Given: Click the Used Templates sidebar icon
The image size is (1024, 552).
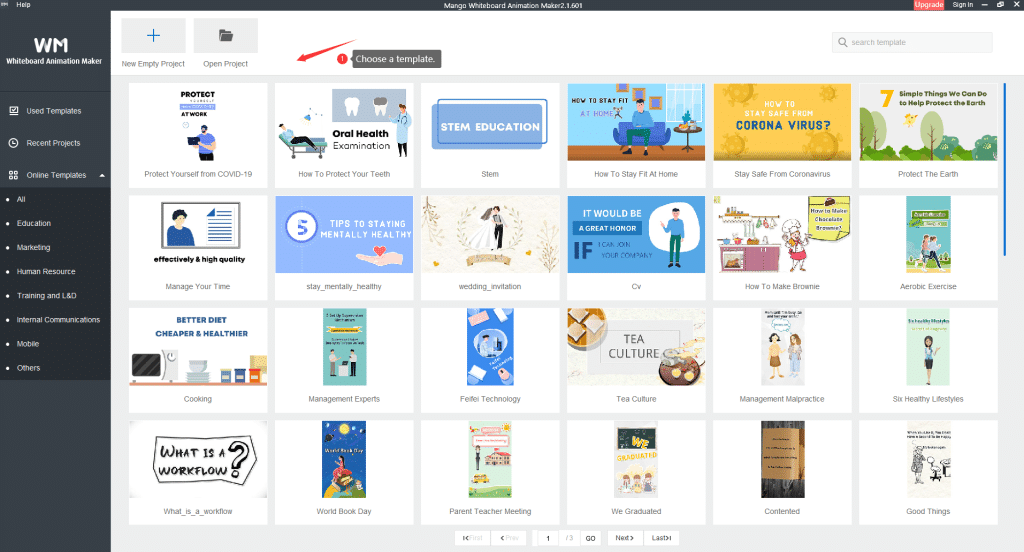Looking at the screenshot, I should pos(13,111).
